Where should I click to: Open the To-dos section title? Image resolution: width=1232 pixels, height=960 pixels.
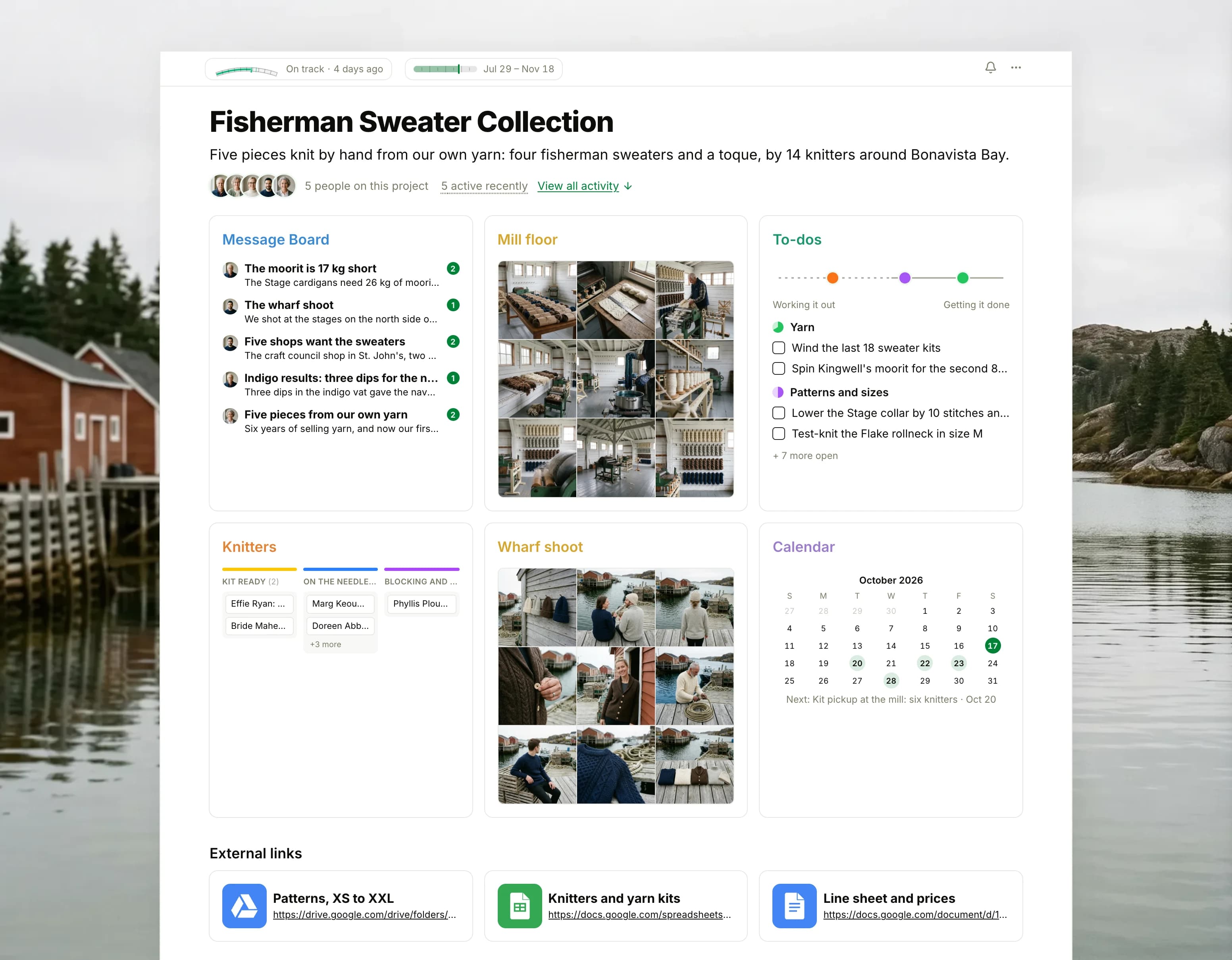tap(797, 239)
